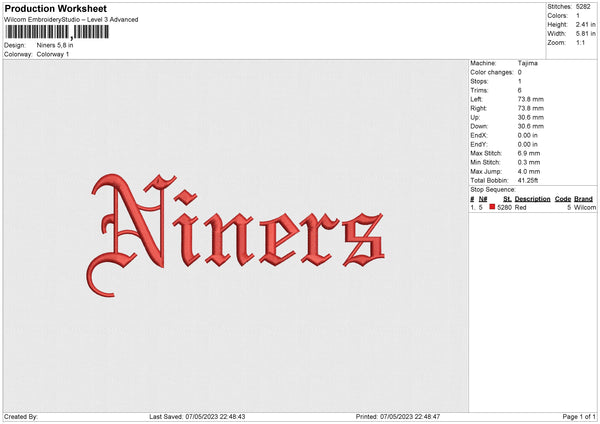Click the 'Description' column header
Image resolution: width=600 pixels, height=424 pixels.
pyautogui.click(x=532, y=199)
